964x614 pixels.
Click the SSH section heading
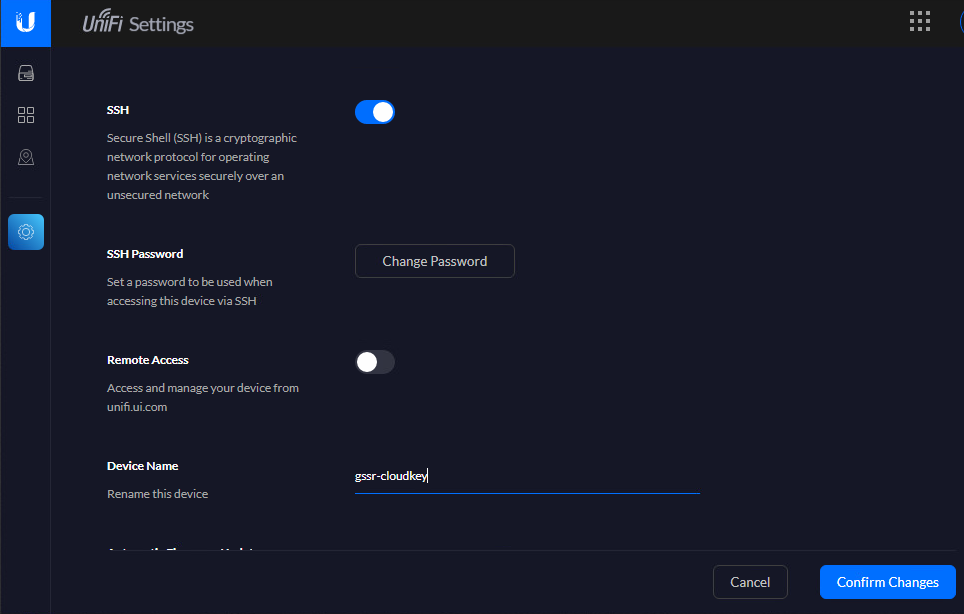(118, 110)
